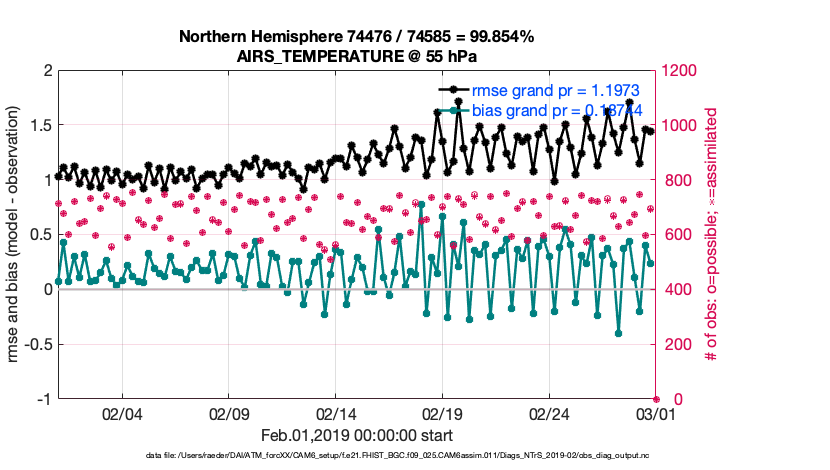Click the red observation marker at 03/01 zero
This screenshot has width=830, height=470.
(x=655, y=398)
